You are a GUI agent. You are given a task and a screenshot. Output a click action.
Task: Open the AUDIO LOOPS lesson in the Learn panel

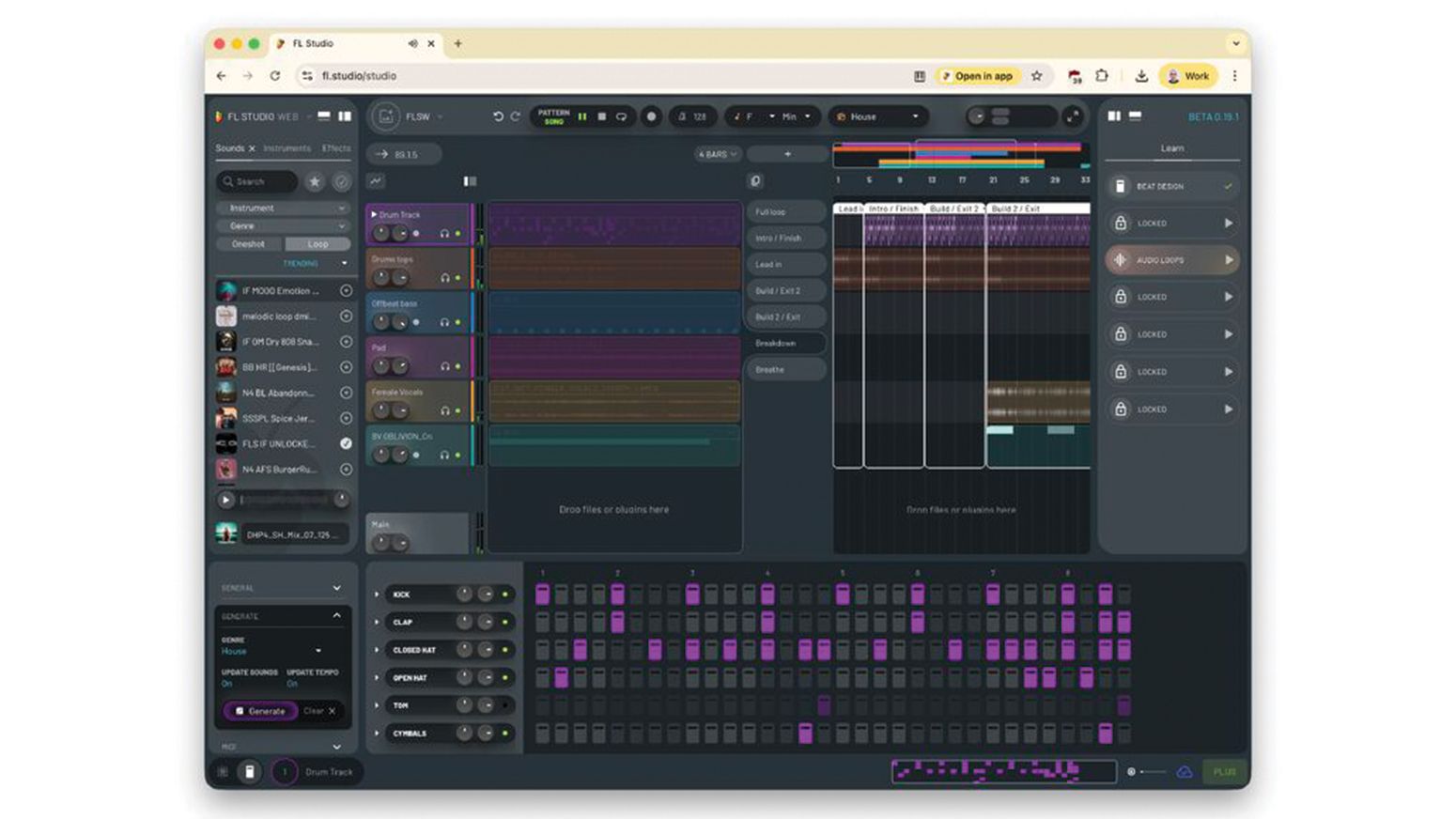[1170, 259]
